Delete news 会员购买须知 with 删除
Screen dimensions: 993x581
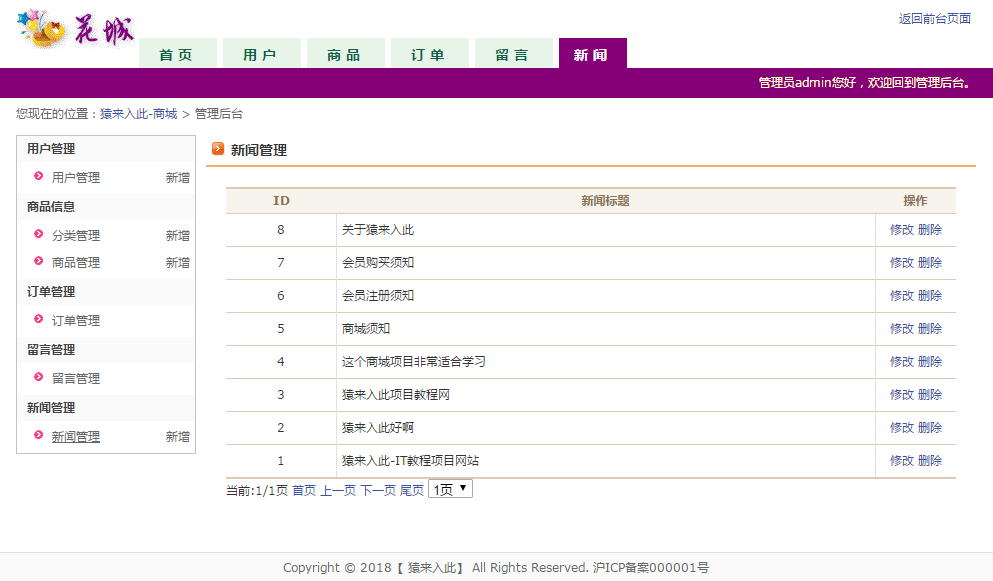(930, 262)
